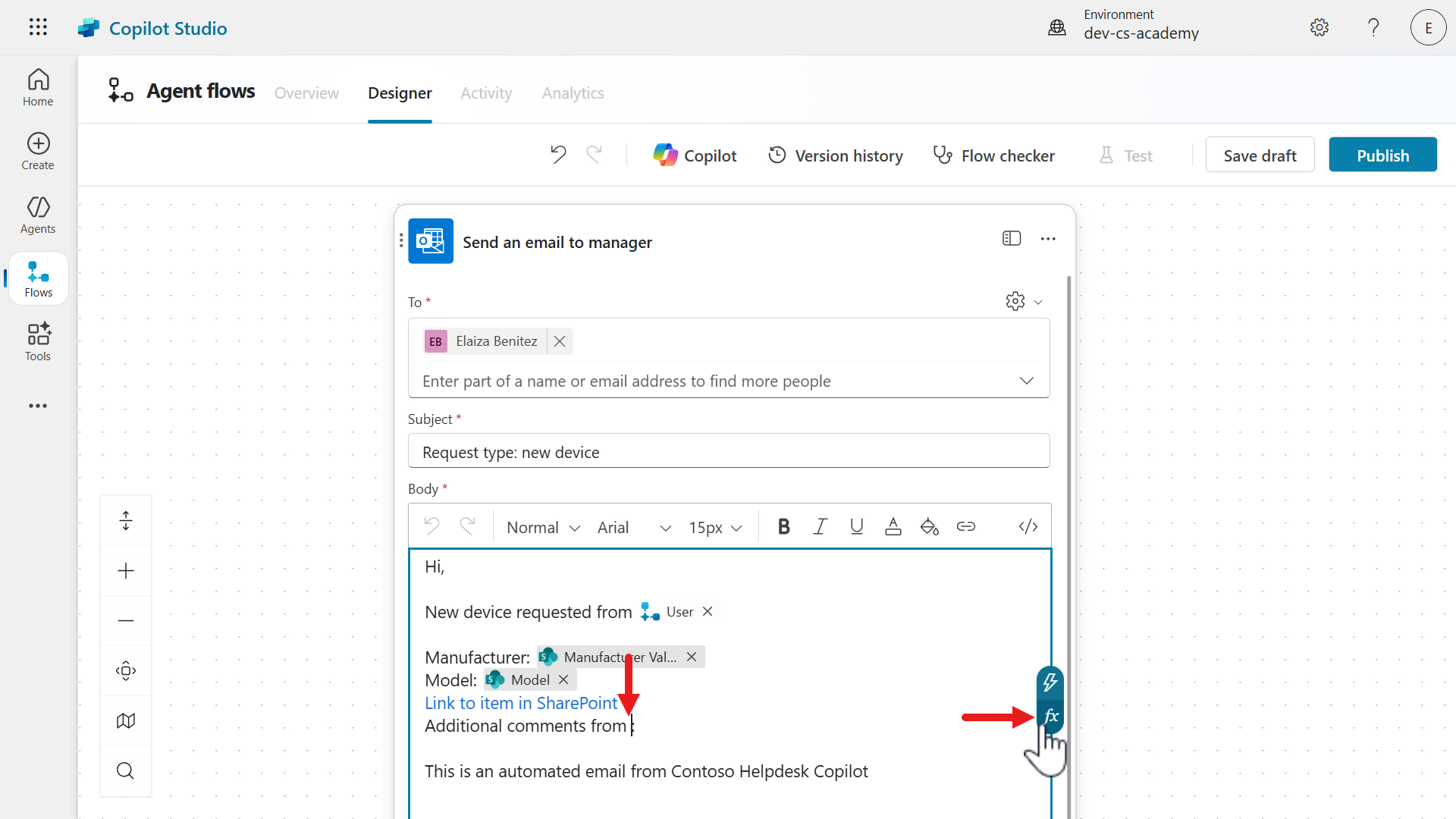Click the Publish button
The width and height of the screenshot is (1456, 819).
[1382, 155]
